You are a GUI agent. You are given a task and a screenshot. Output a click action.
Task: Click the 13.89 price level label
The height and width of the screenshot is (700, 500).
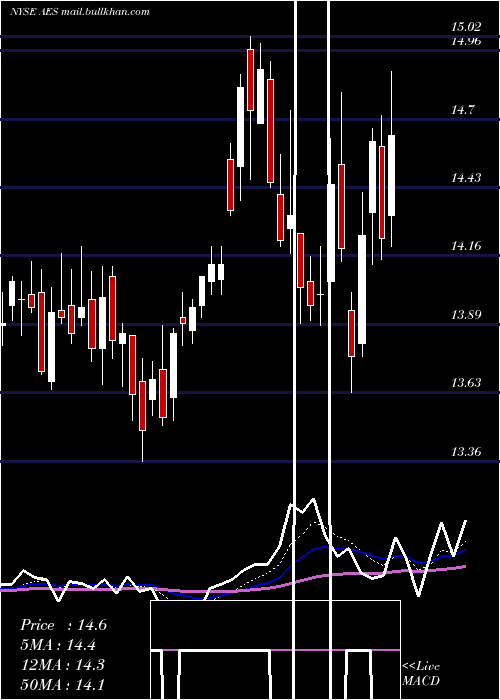(x=466, y=315)
